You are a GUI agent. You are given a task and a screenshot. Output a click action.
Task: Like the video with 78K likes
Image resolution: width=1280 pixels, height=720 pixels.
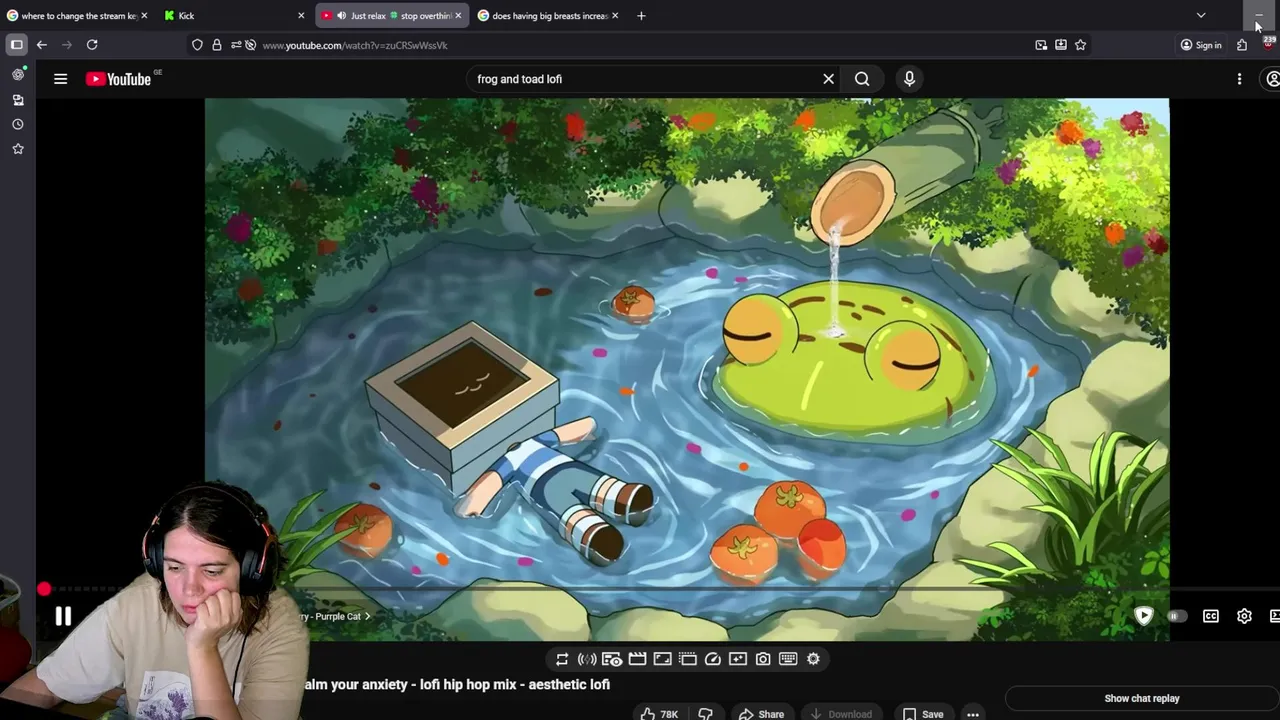[x=660, y=714]
